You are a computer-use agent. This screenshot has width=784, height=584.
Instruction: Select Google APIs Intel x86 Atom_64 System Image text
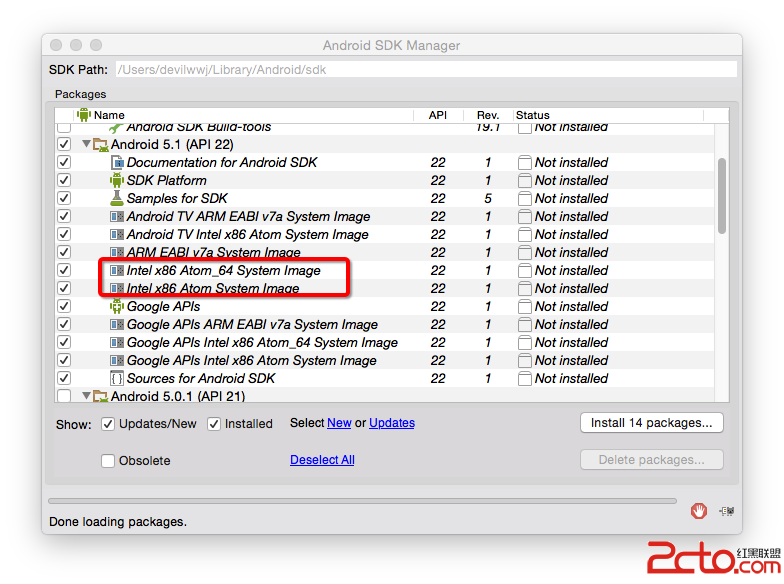[262, 342]
